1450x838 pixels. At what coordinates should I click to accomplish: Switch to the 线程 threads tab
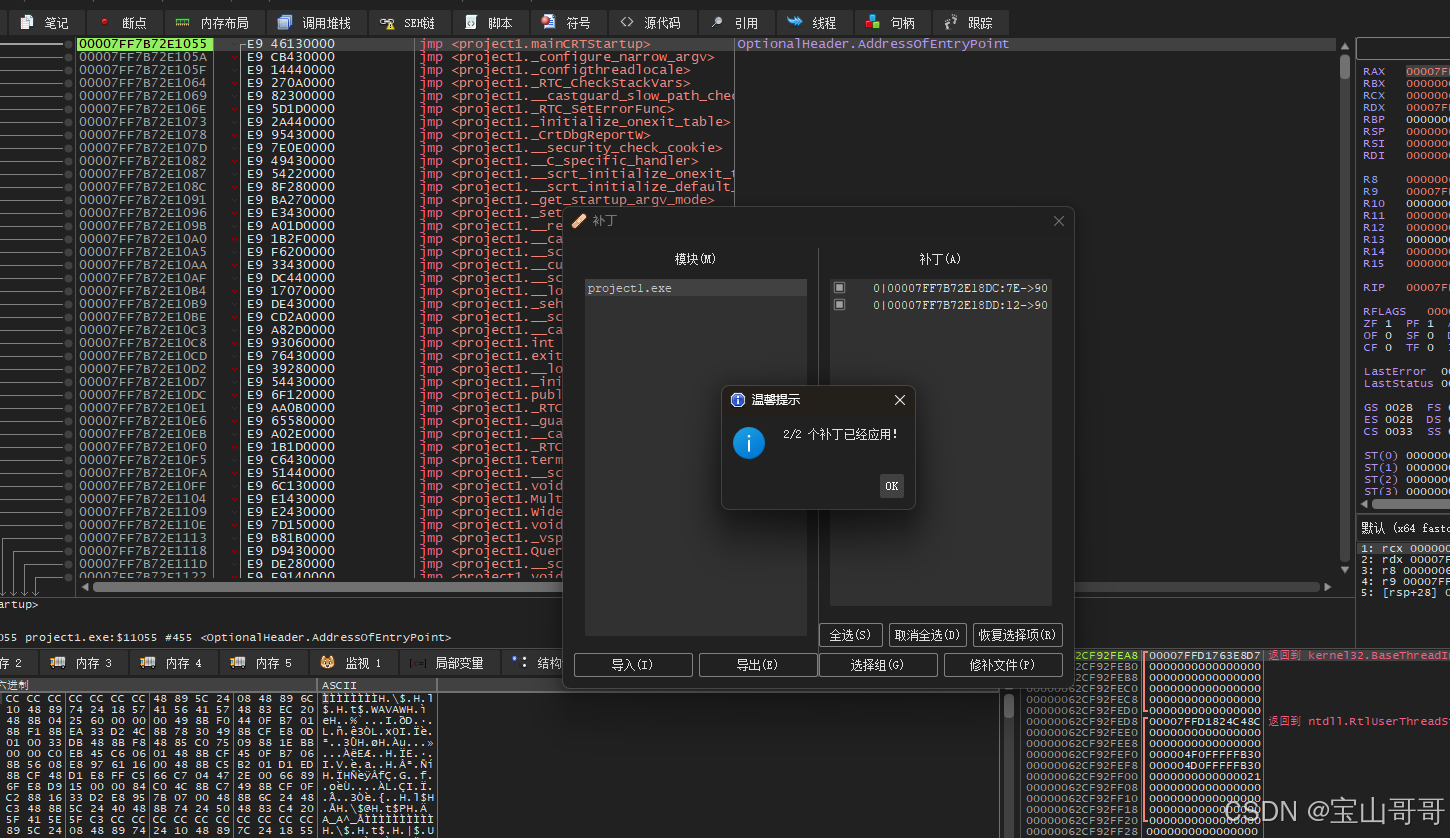click(812, 22)
